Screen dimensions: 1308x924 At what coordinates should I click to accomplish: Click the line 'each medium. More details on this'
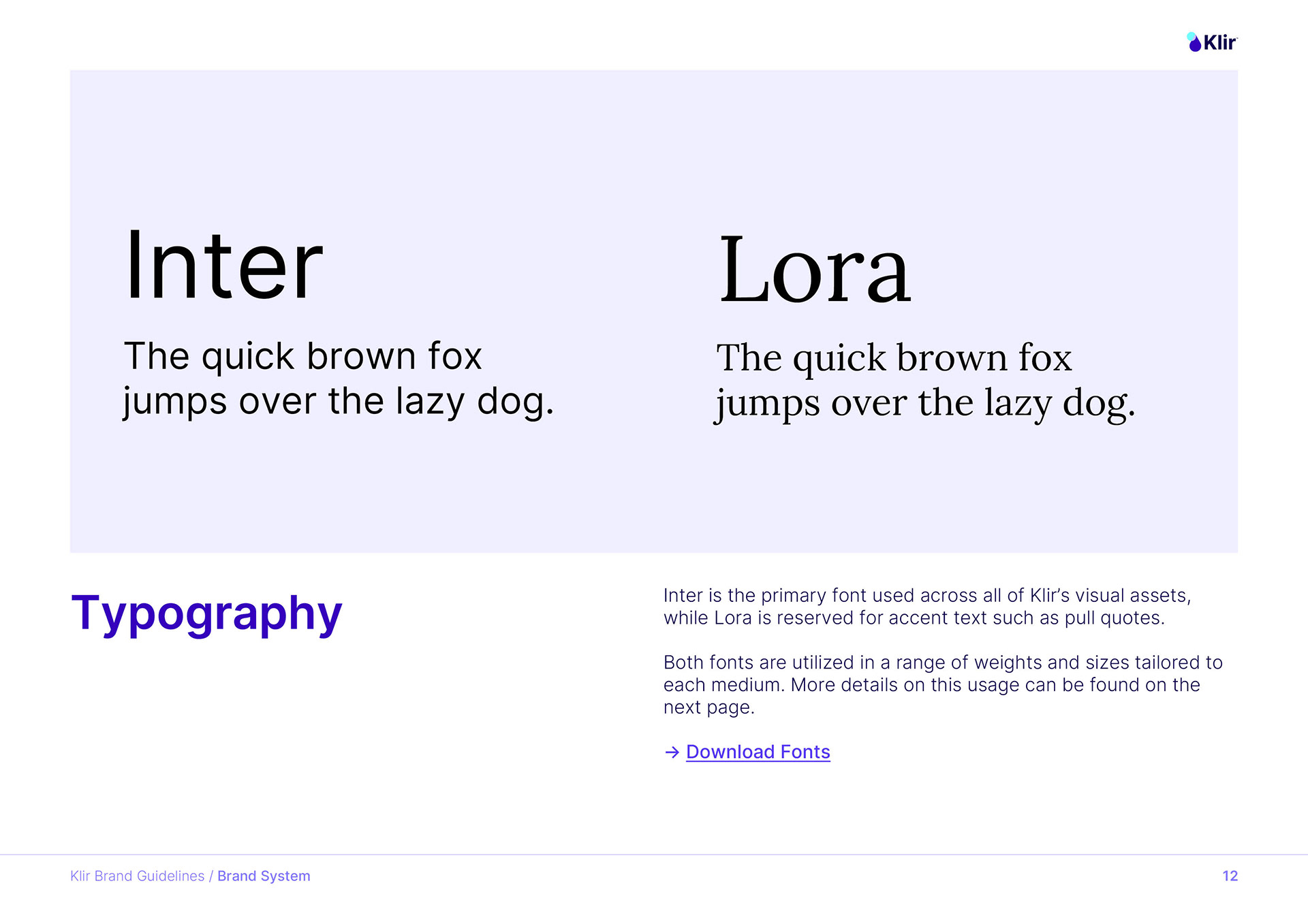[932, 685]
